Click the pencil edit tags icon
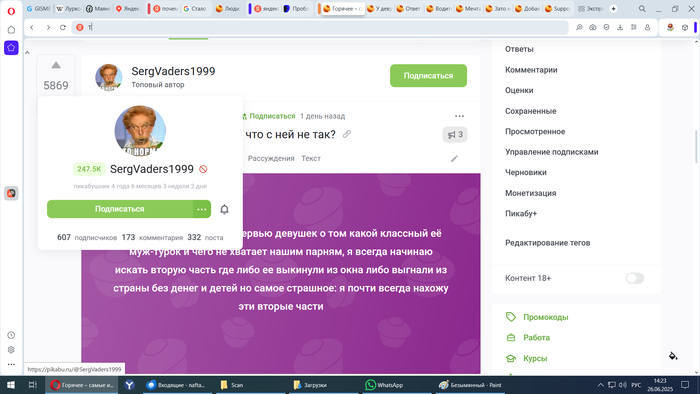The image size is (700, 394). click(454, 158)
